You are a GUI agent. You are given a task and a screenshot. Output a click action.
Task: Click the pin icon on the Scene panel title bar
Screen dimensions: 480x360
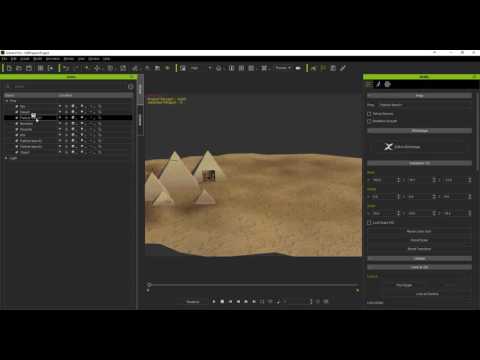(132, 77)
